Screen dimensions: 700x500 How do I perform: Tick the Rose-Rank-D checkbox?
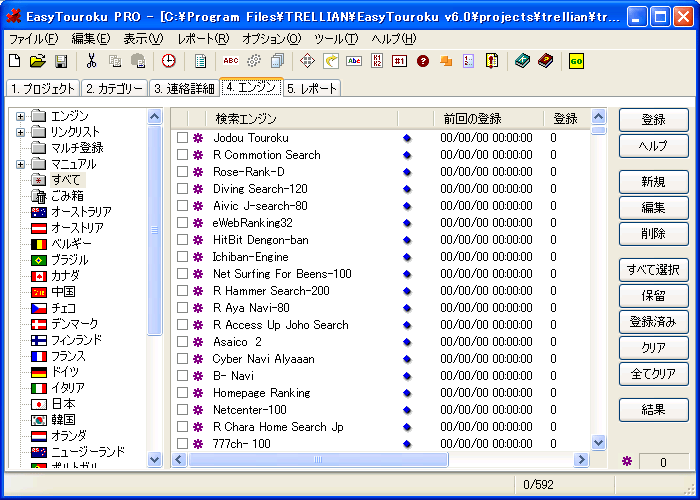182,171
